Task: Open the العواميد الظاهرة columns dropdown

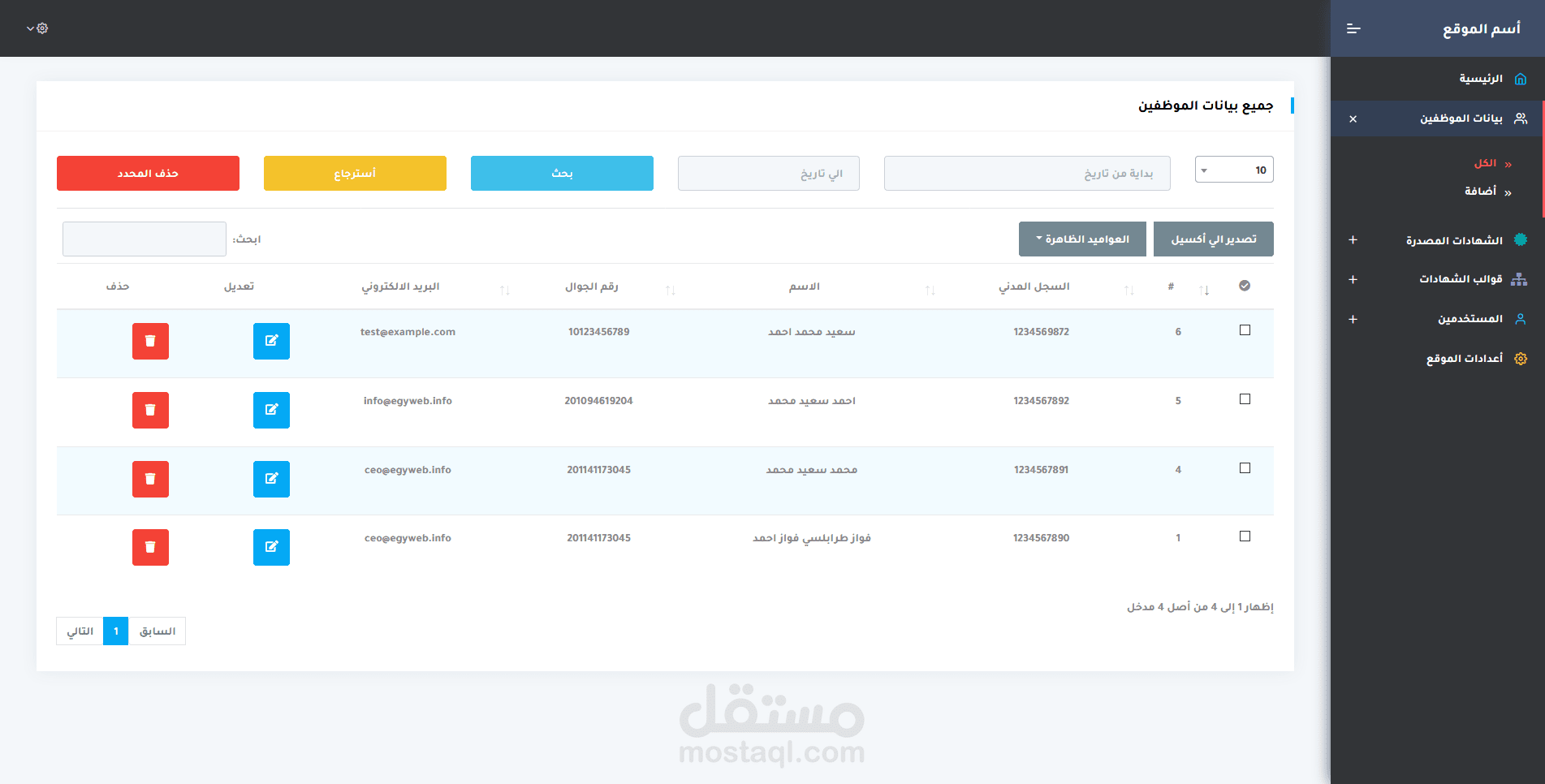Action: (x=1082, y=239)
